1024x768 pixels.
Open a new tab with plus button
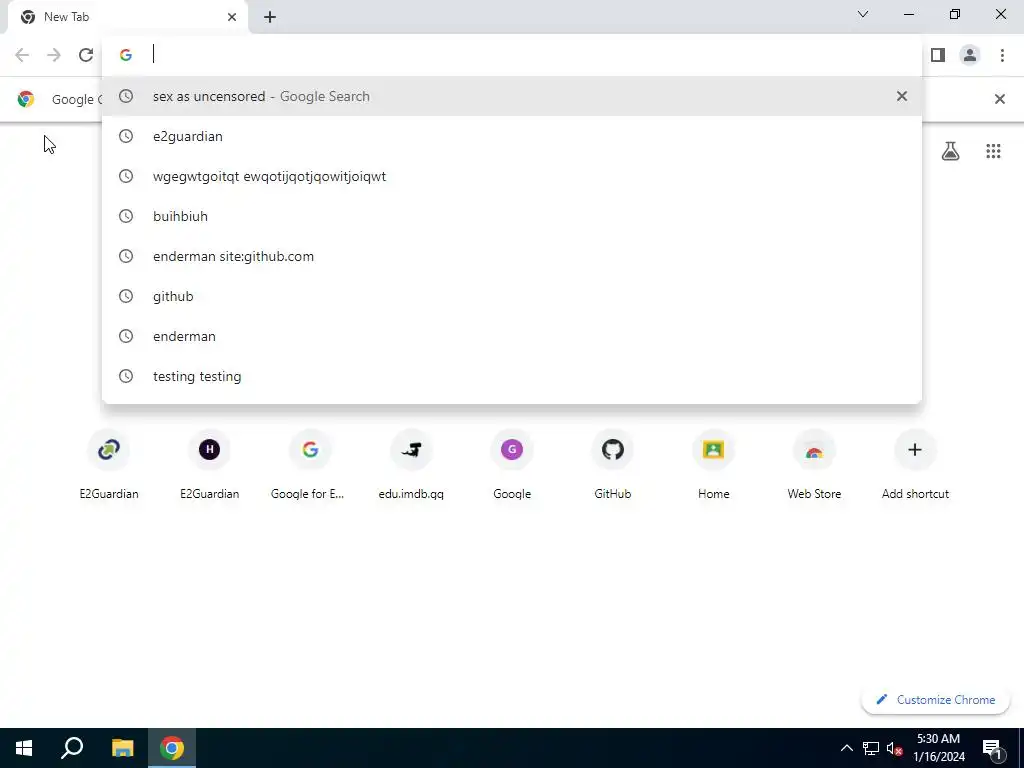tap(270, 17)
